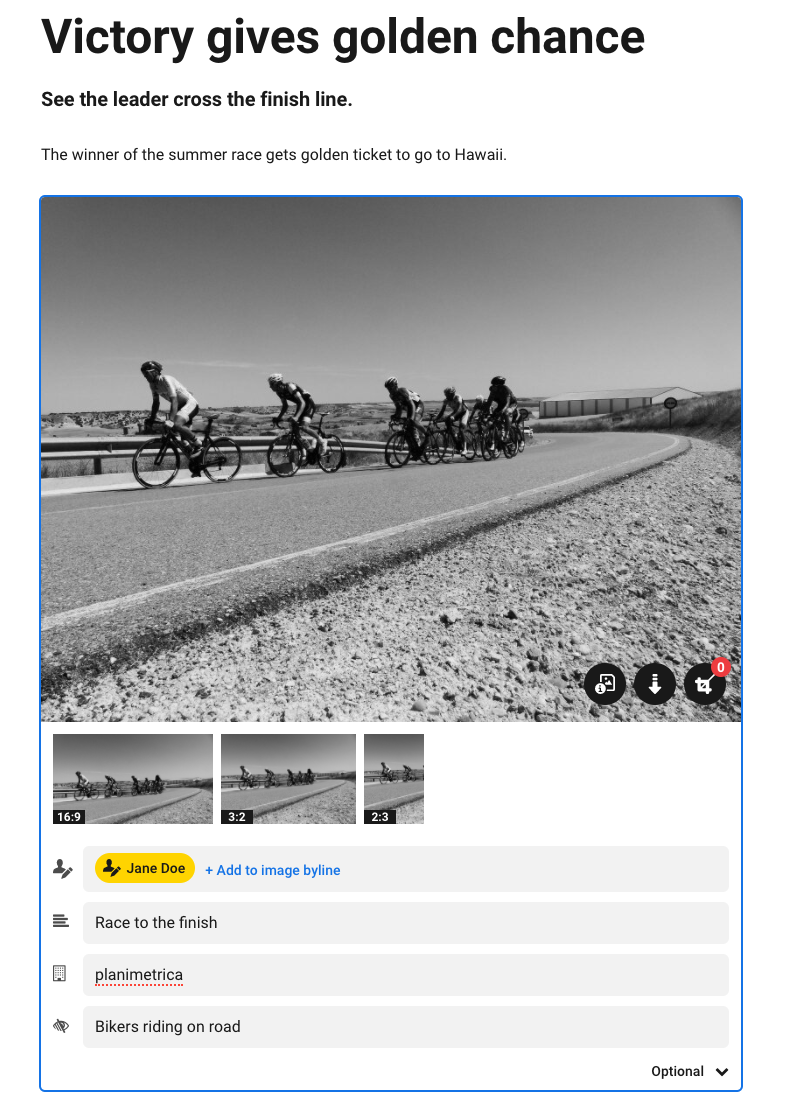Expand the Optional fields chevron

(722, 1072)
